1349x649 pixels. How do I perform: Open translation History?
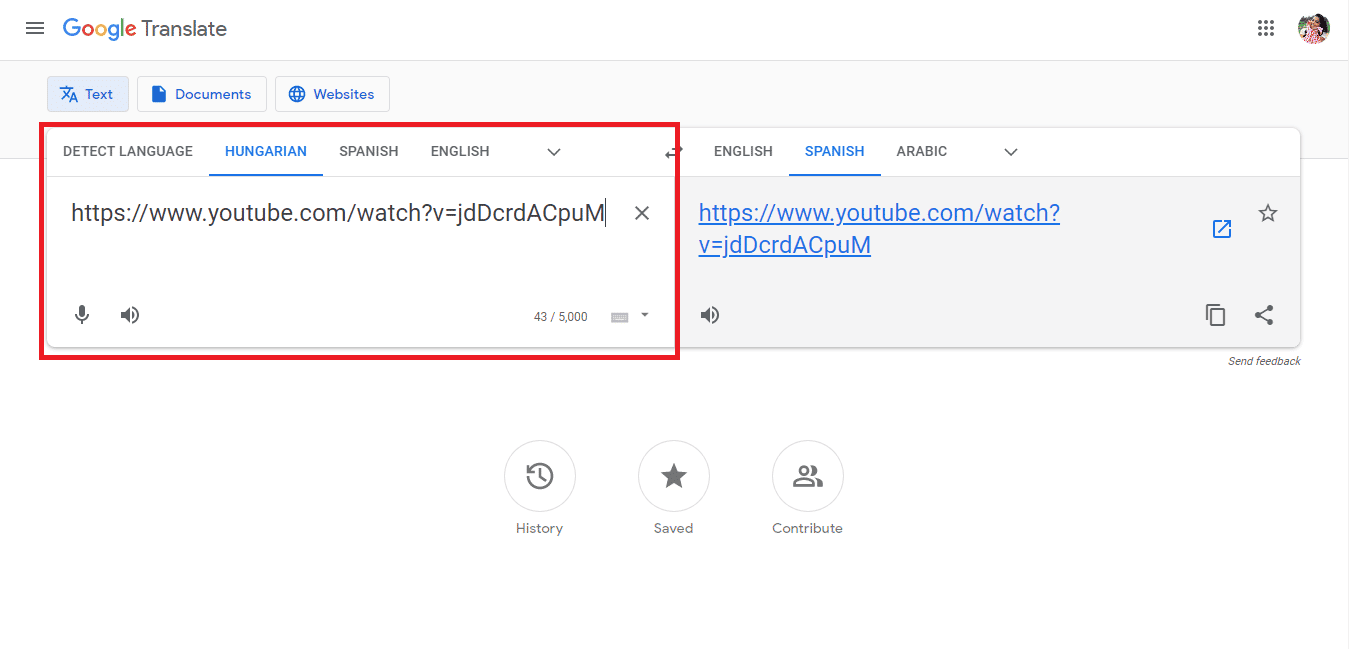[540, 476]
